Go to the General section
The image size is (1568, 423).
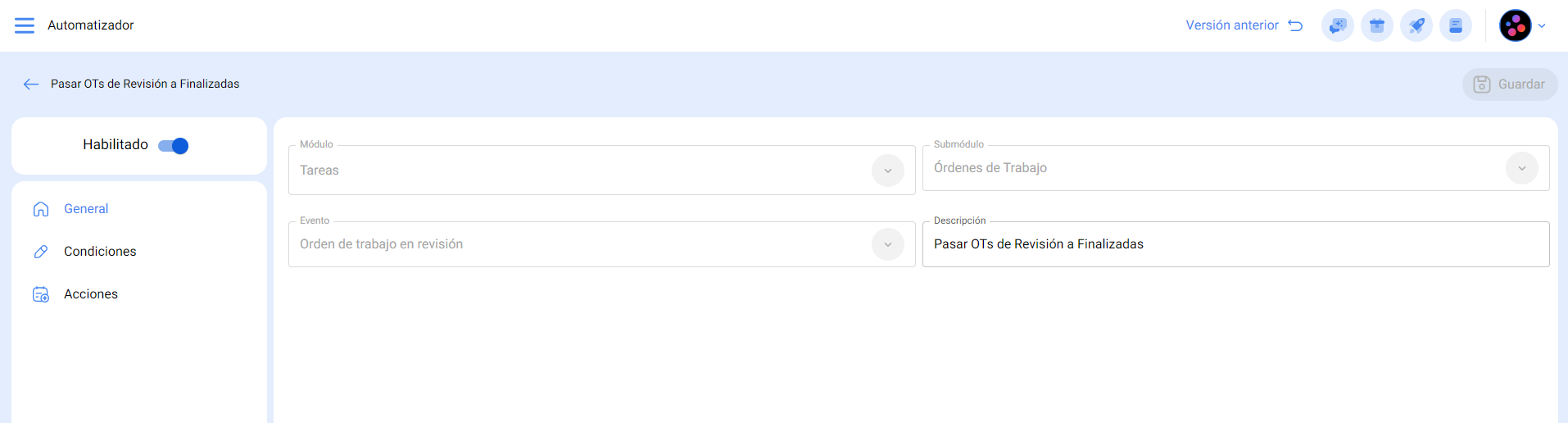pos(86,209)
